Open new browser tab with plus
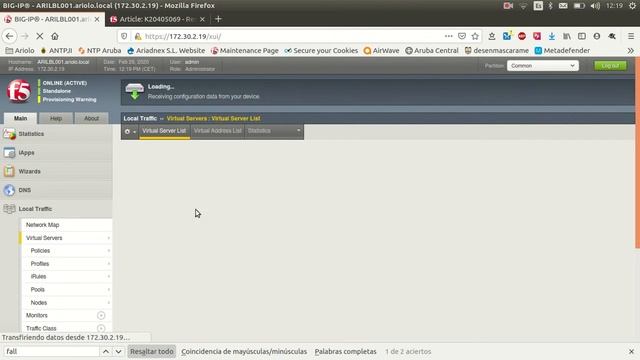 [218, 19]
